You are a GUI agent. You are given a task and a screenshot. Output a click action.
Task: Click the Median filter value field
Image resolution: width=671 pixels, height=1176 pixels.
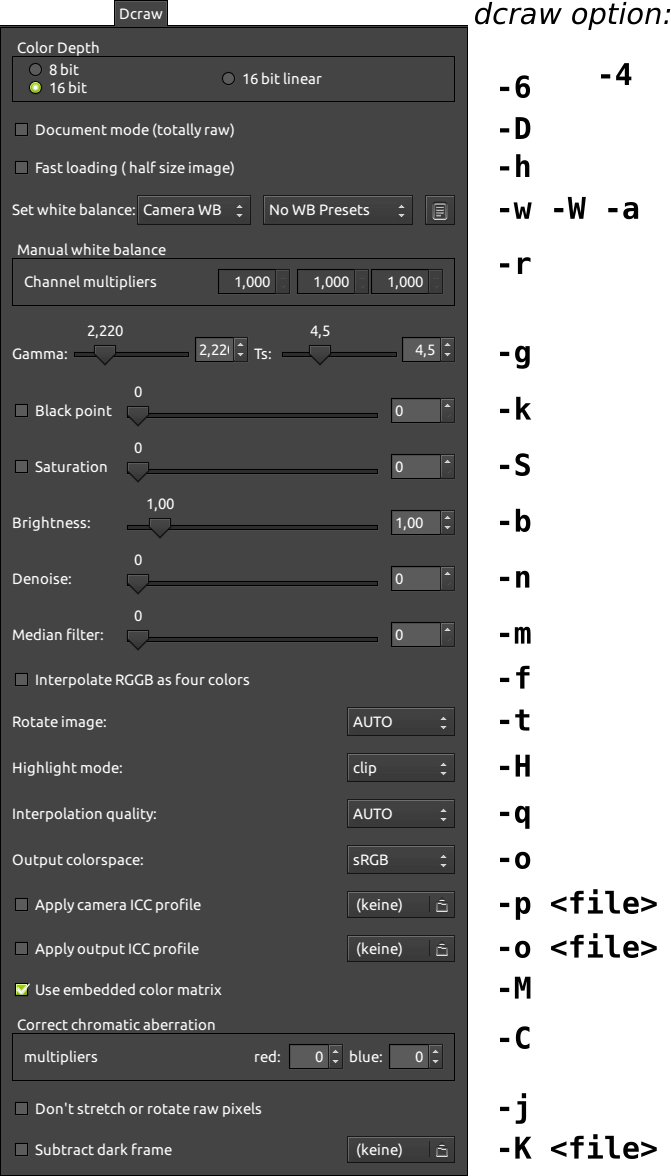(415, 634)
